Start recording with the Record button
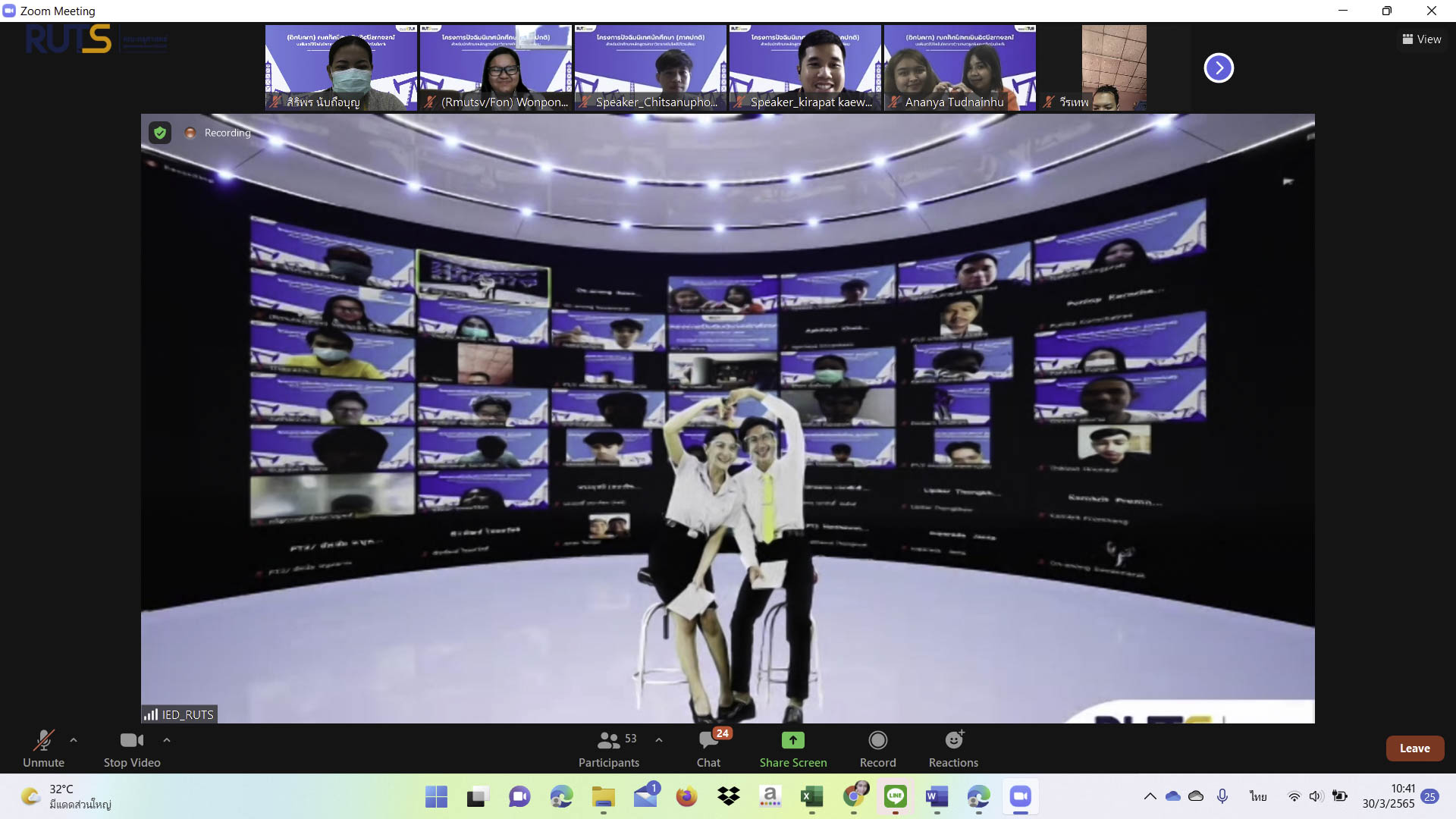 pyautogui.click(x=878, y=748)
